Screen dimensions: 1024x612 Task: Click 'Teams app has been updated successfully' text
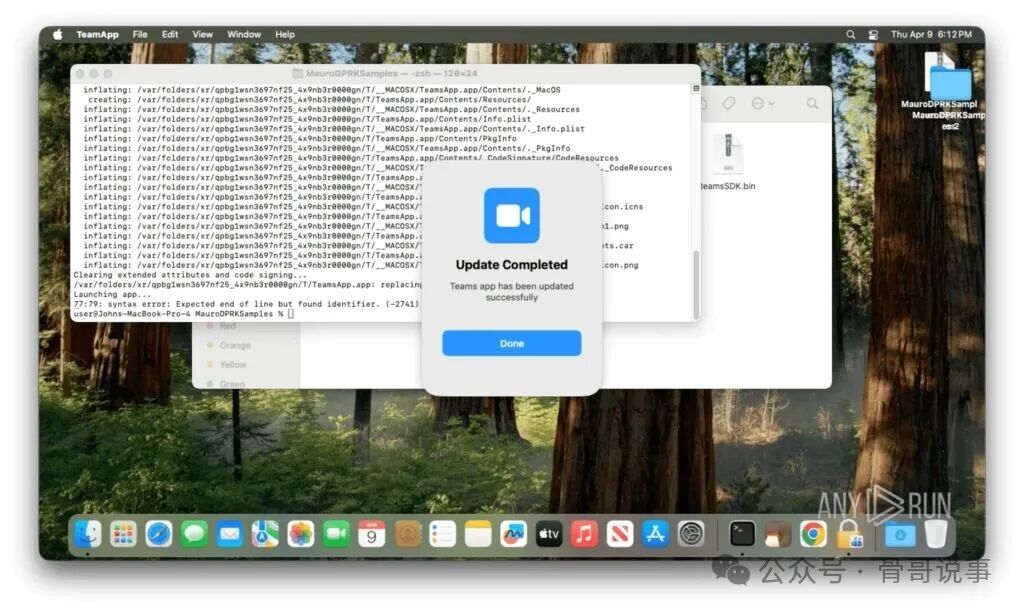tap(511, 291)
